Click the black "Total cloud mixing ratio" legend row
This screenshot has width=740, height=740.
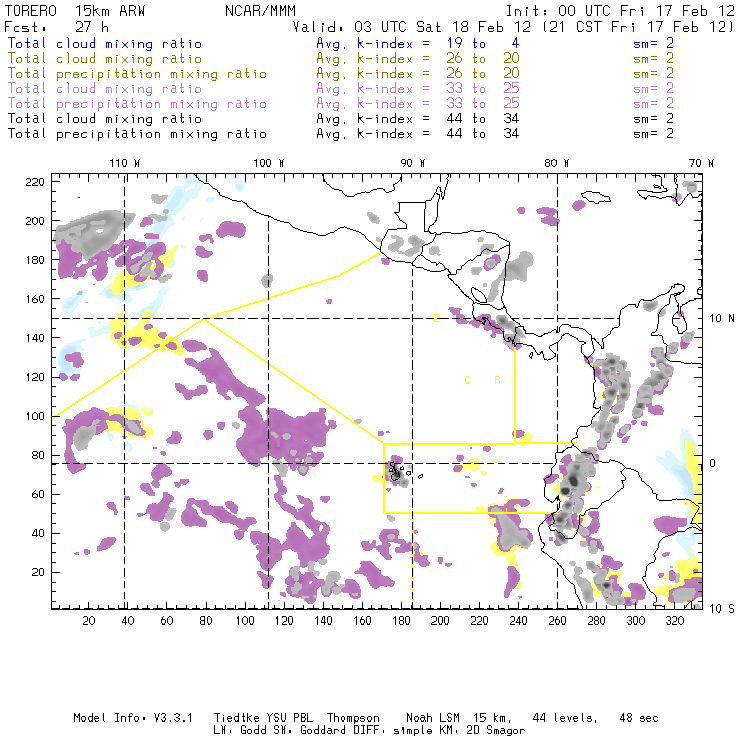pos(105,119)
